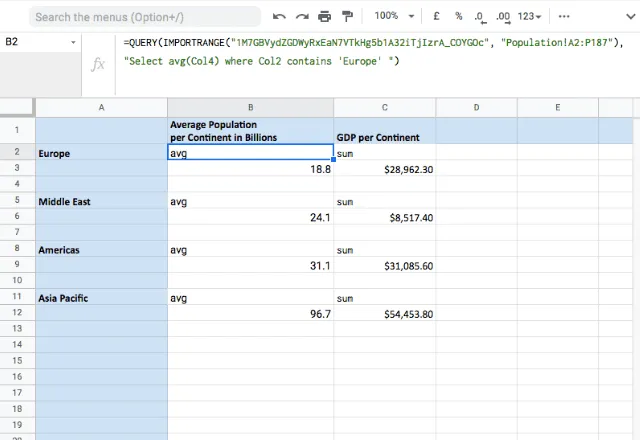
Task: Click the Undo icon
Action: point(279,17)
